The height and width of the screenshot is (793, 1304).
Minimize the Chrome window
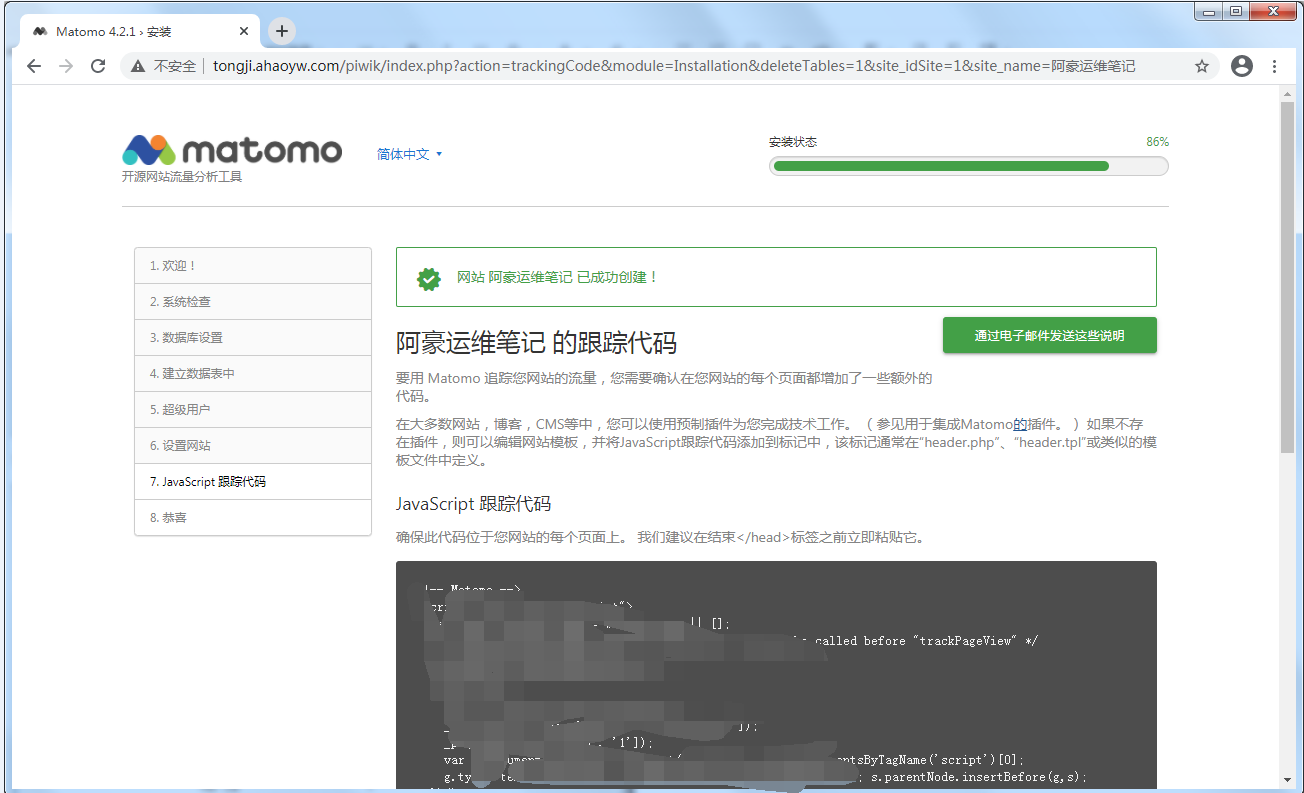point(1210,11)
